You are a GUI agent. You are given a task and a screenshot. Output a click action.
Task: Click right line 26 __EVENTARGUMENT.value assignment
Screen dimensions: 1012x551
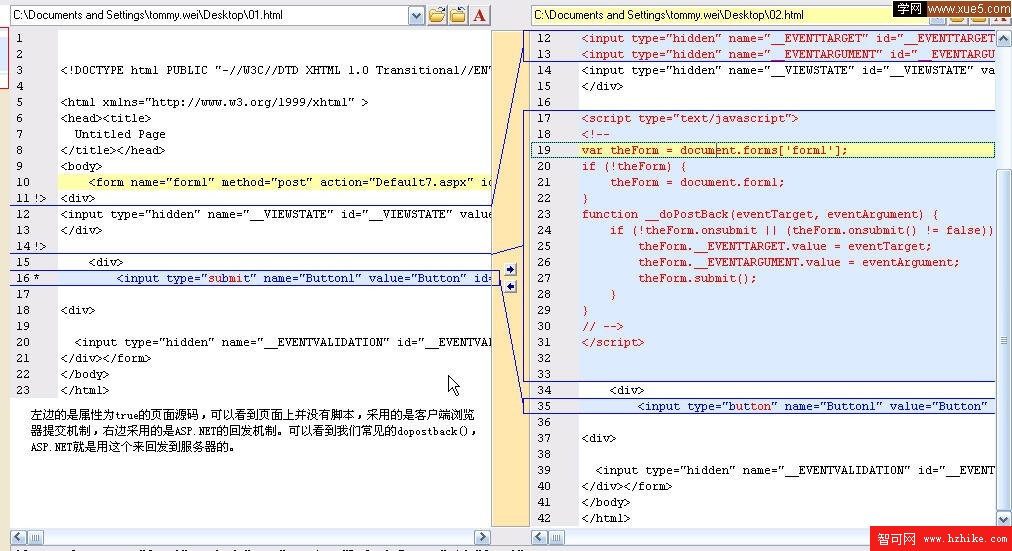tap(798, 263)
